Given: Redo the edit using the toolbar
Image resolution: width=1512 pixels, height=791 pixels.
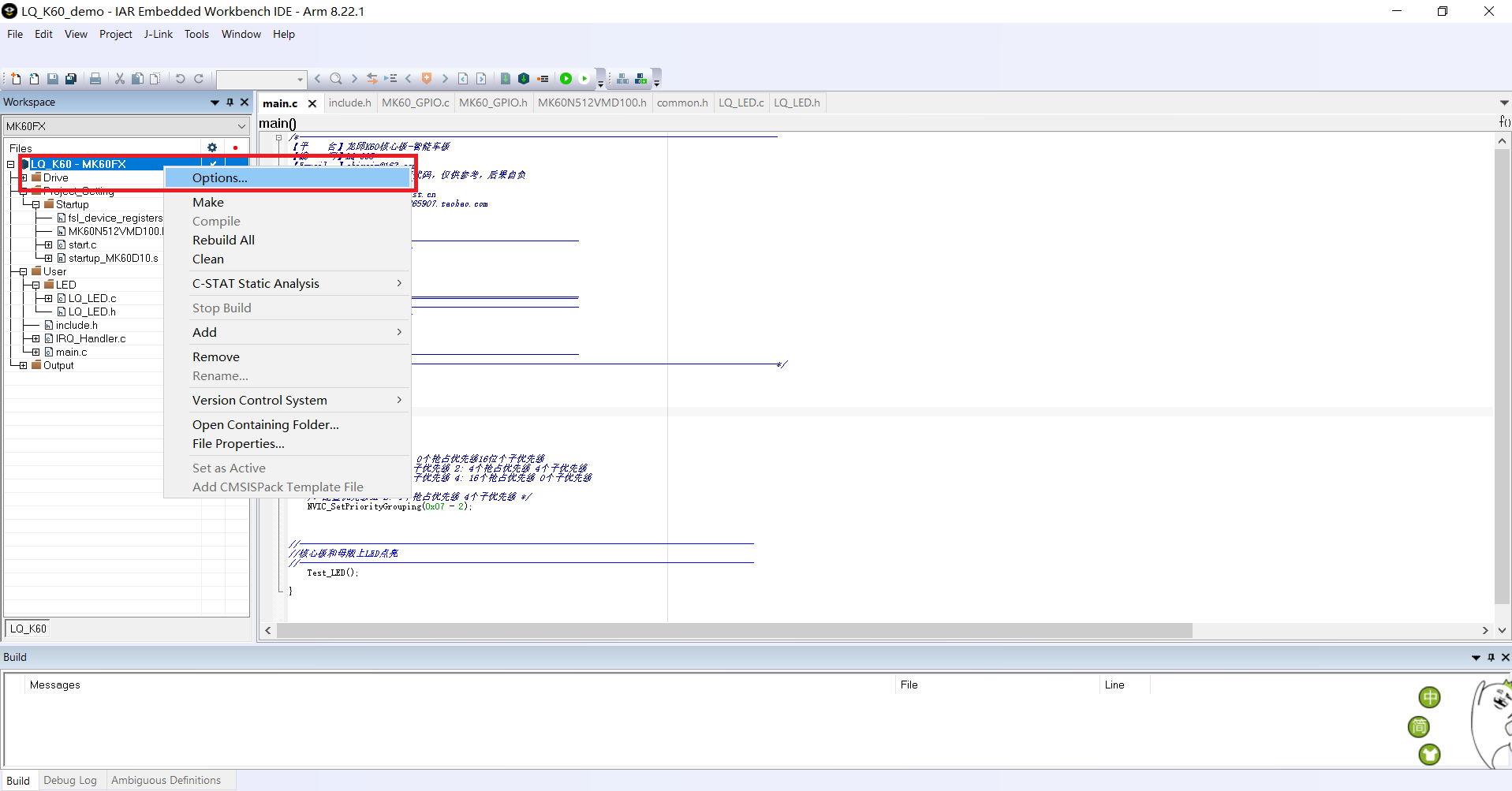Looking at the screenshot, I should pyautogui.click(x=199, y=79).
